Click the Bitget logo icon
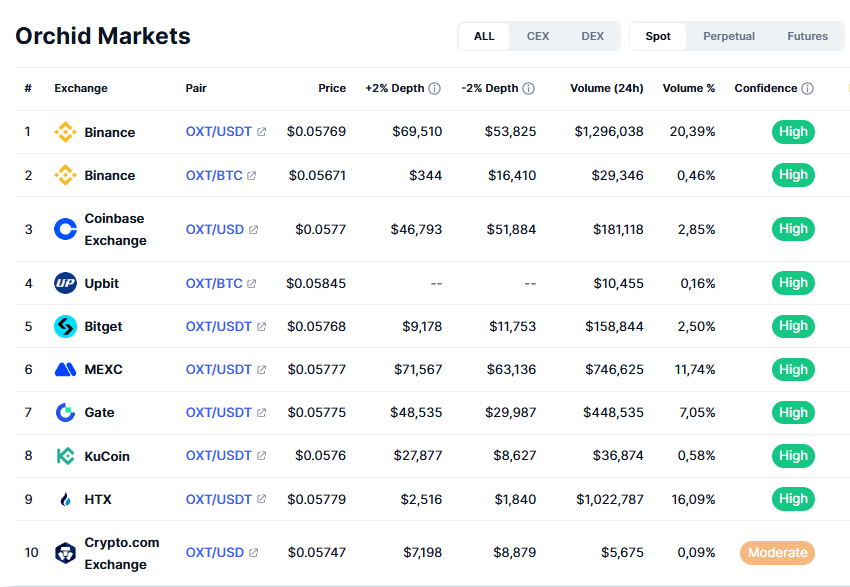Image resolution: width=850 pixels, height=587 pixels. tap(65, 326)
